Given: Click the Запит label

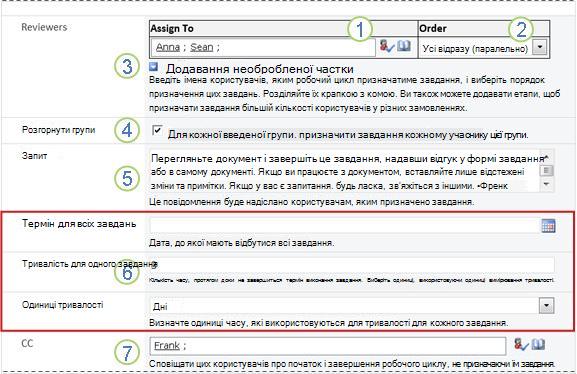Looking at the screenshot, I should 35,156.
